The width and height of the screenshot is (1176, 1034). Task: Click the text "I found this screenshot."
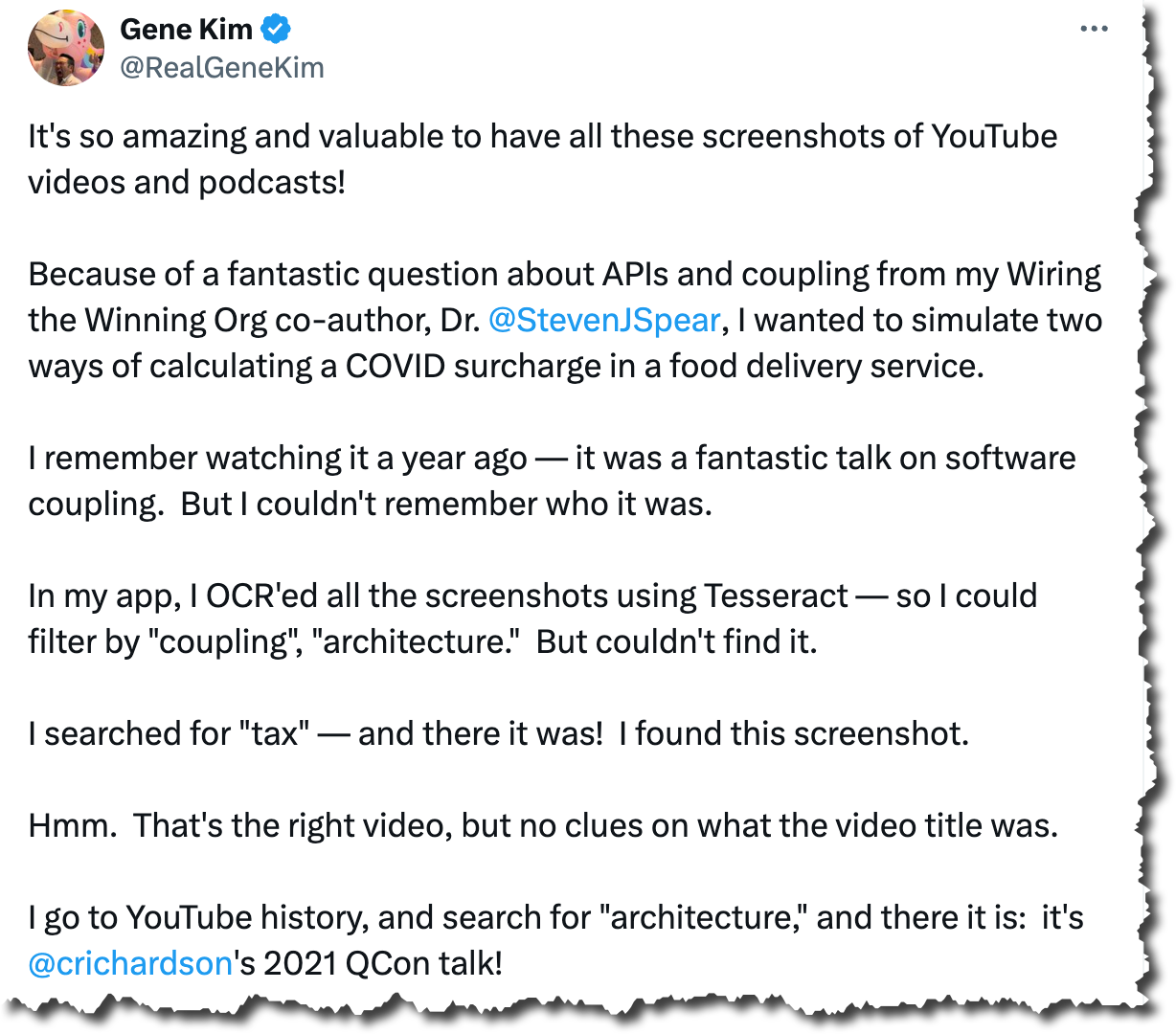[794, 733]
